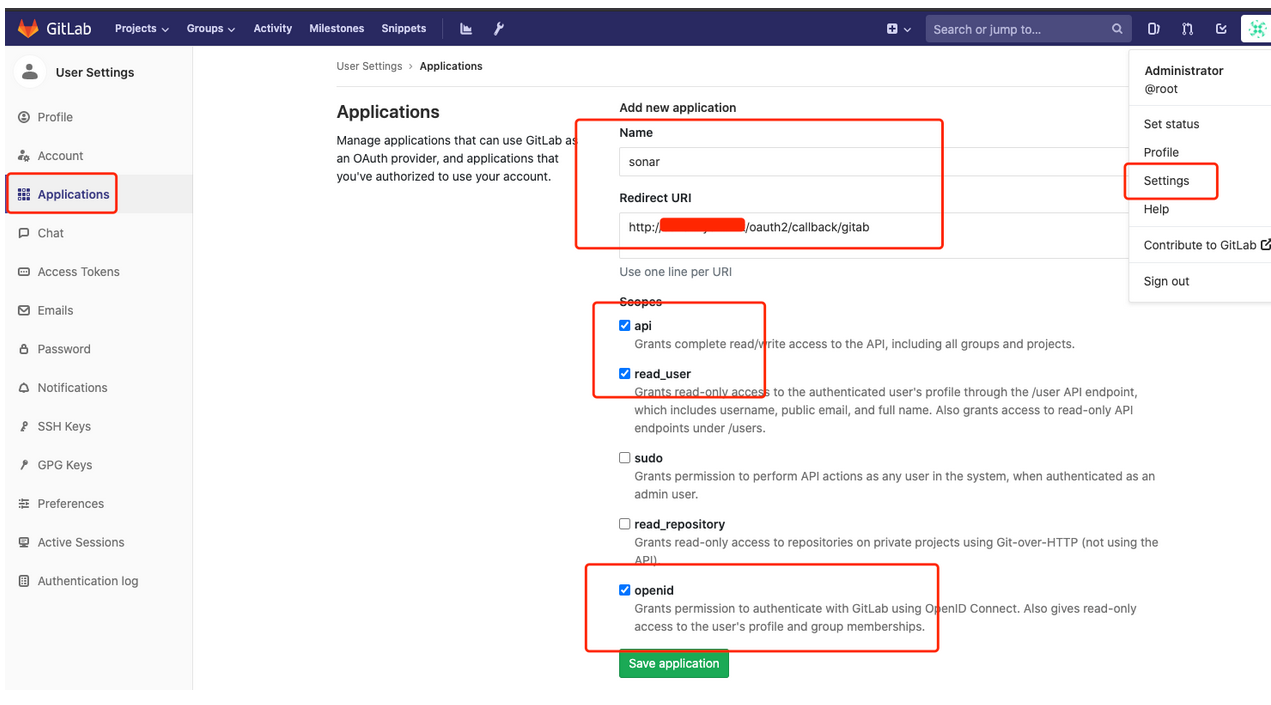Enable the sudo scope
Image resolution: width=1271 pixels, height=705 pixels.
click(624, 458)
